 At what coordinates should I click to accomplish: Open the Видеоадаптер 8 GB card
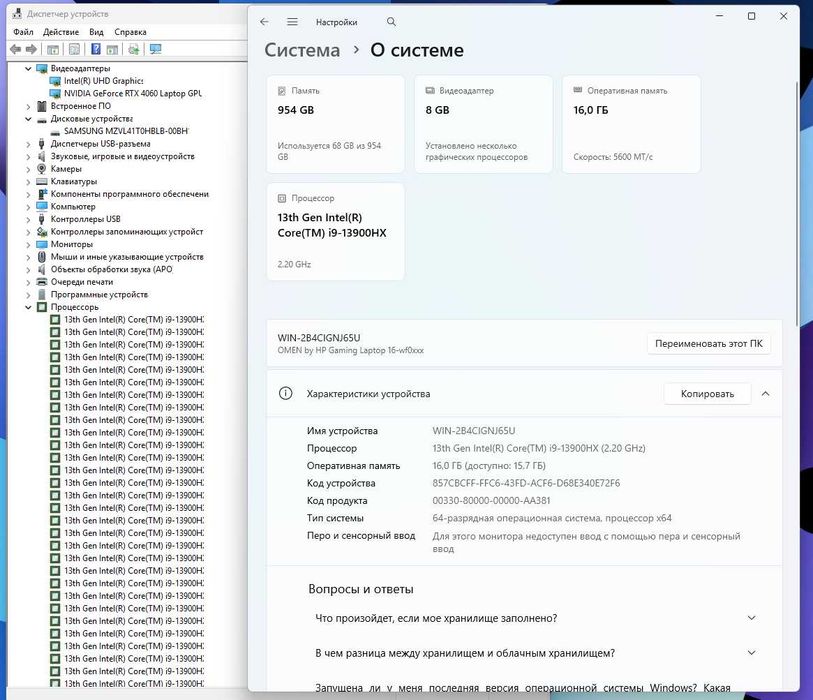click(x=483, y=124)
